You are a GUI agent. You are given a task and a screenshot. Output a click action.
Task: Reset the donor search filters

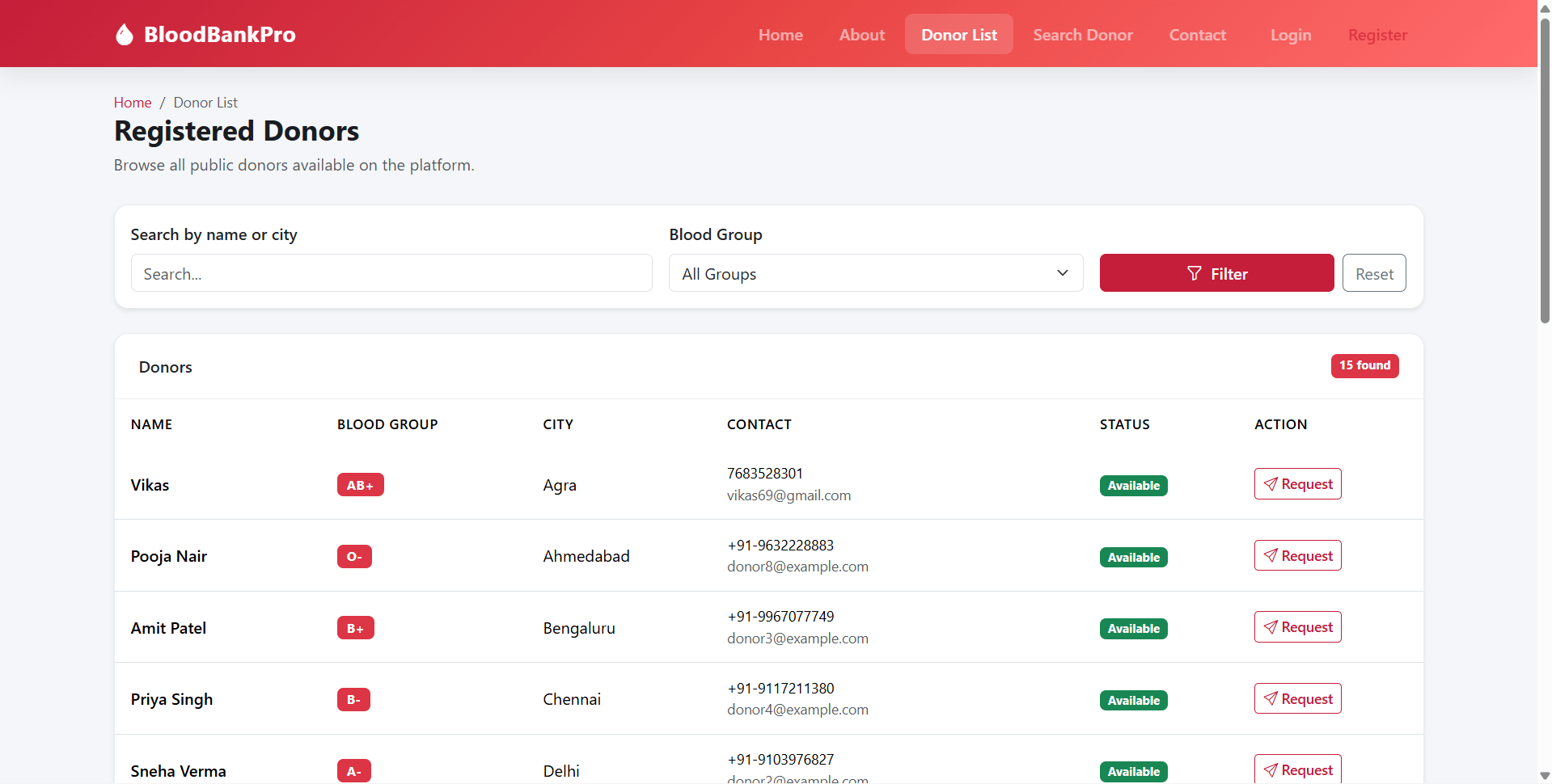(1375, 273)
